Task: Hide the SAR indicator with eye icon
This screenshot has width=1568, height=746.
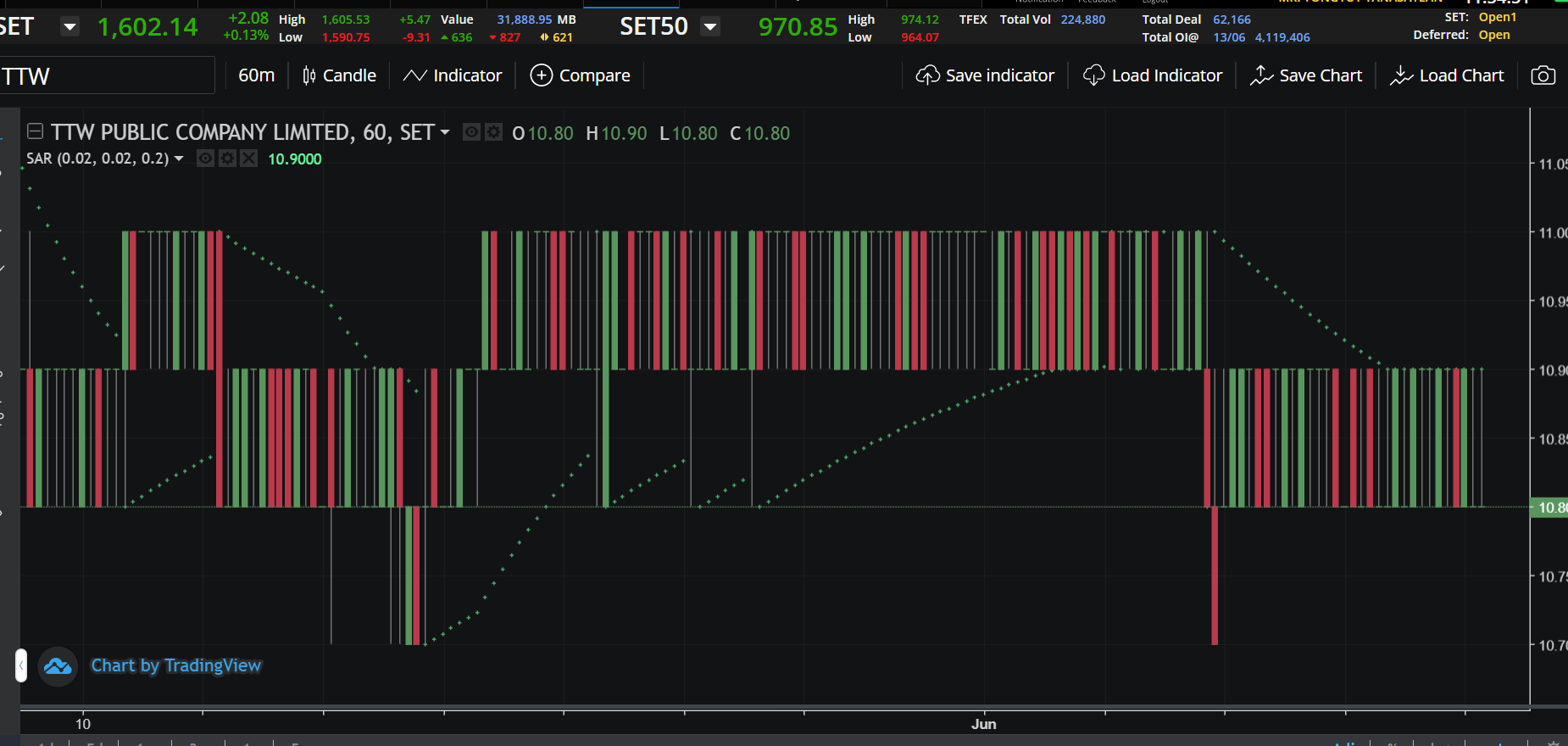Action: point(205,159)
